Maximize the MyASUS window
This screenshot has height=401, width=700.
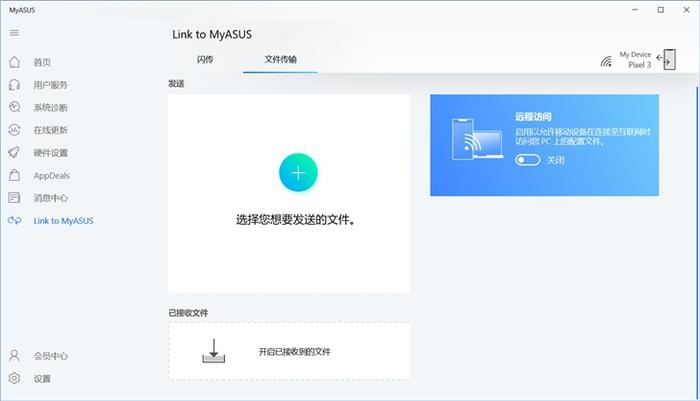pyautogui.click(x=661, y=10)
